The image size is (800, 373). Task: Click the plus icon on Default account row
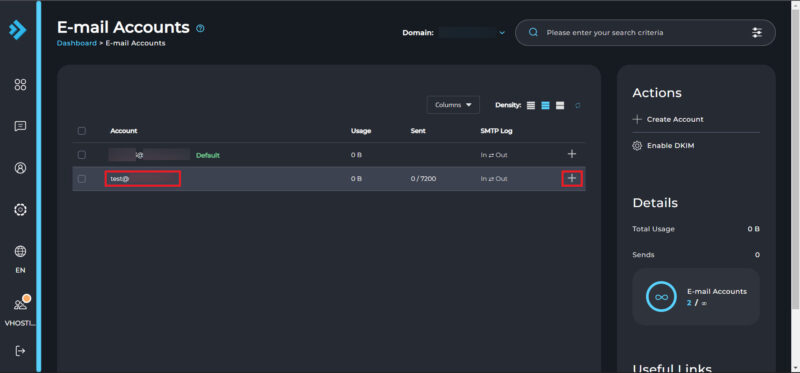click(x=571, y=154)
